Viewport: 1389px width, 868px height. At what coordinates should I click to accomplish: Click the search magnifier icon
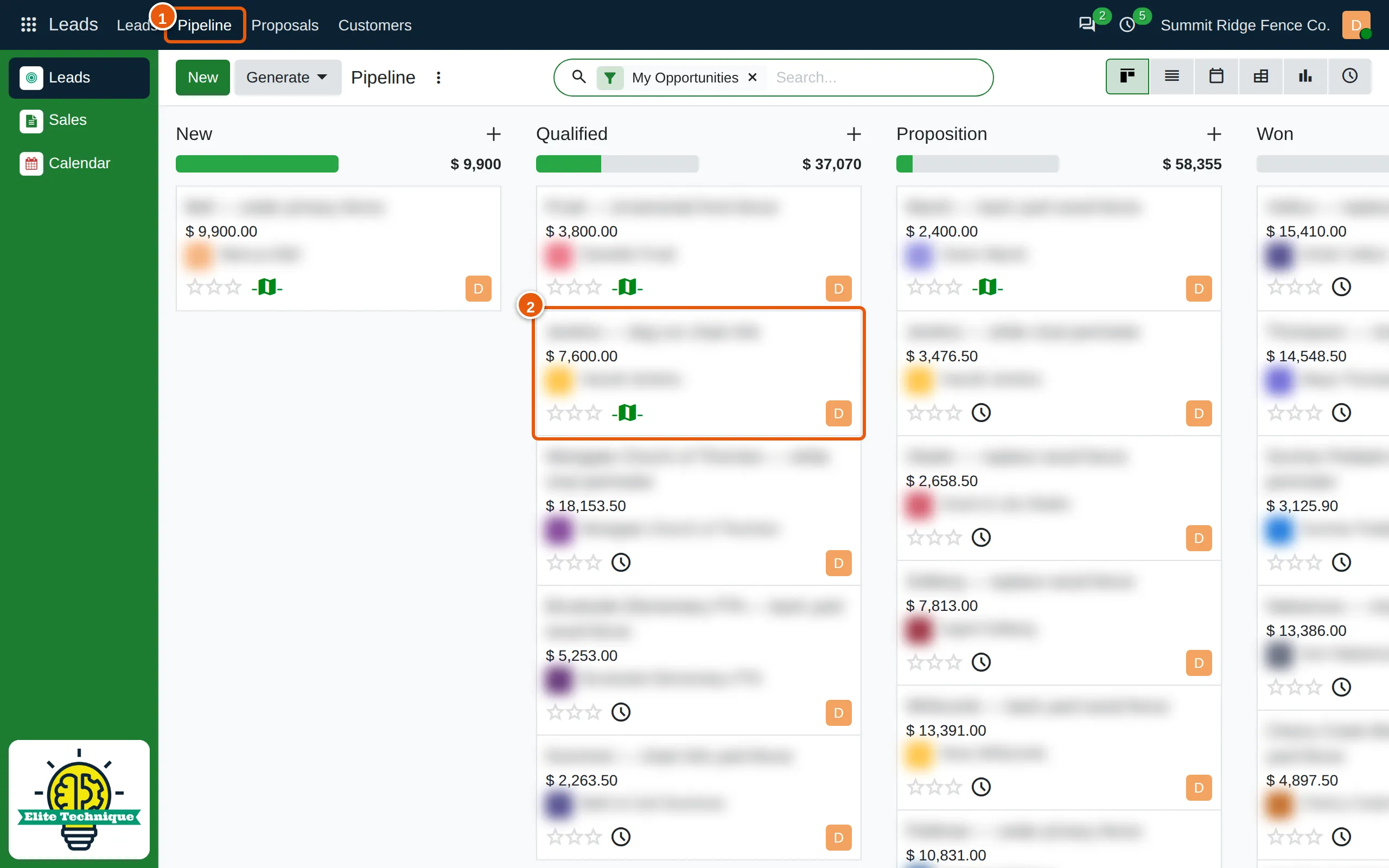[579, 76]
